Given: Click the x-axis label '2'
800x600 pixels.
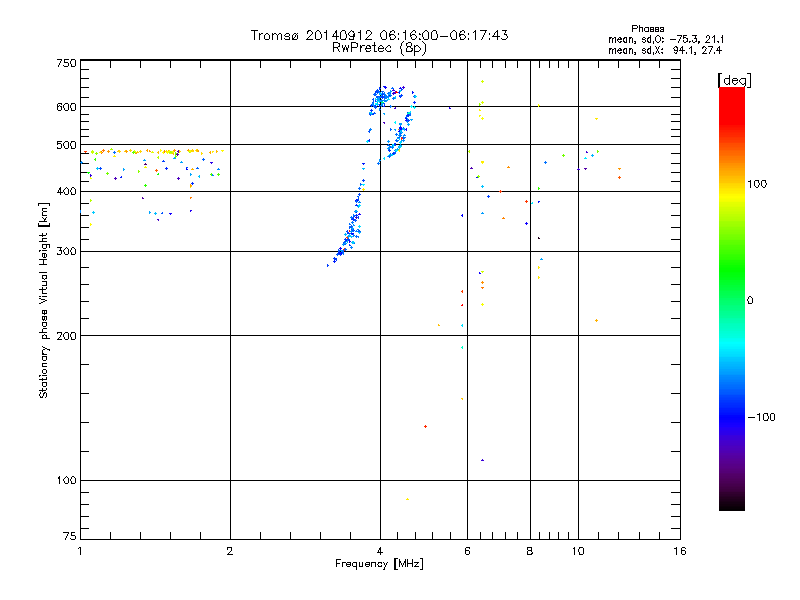Looking at the screenshot, I should [230, 551].
